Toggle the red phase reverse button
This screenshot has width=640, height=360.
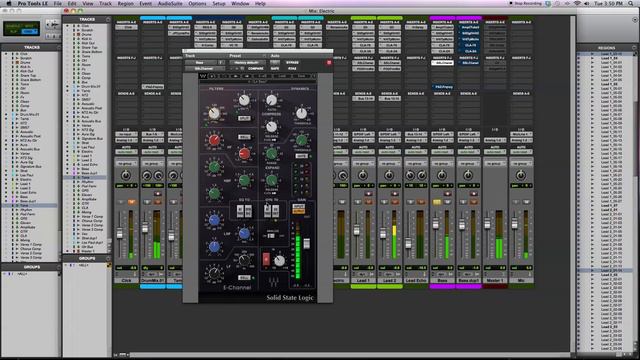[266, 259]
